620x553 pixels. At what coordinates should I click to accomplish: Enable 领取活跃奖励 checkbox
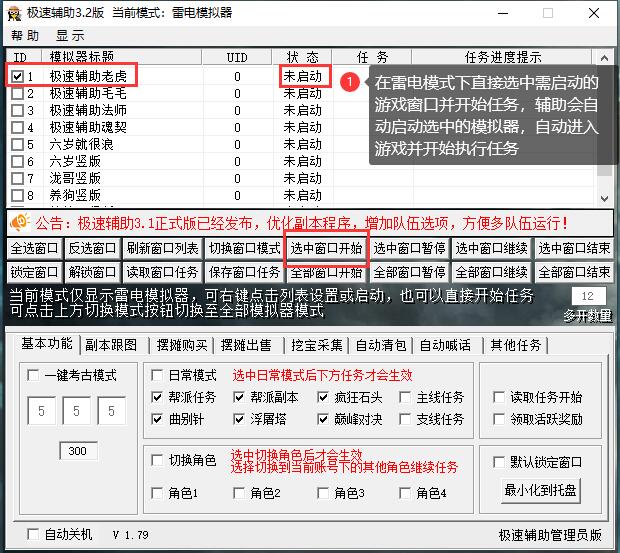click(x=499, y=419)
